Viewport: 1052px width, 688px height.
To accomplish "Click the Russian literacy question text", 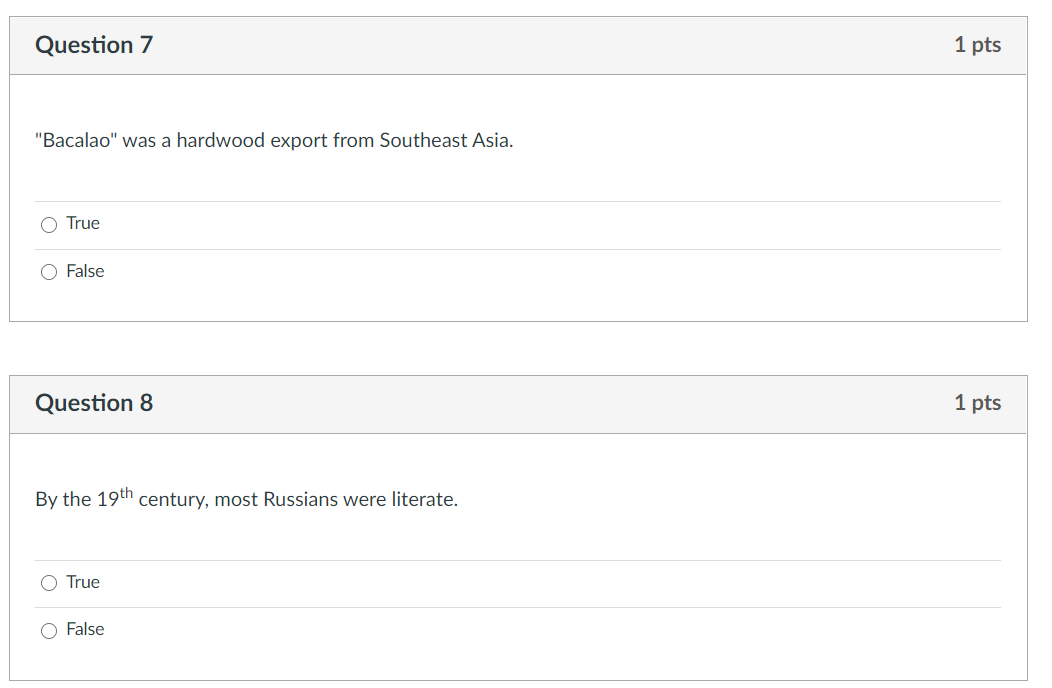I will point(246,498).
